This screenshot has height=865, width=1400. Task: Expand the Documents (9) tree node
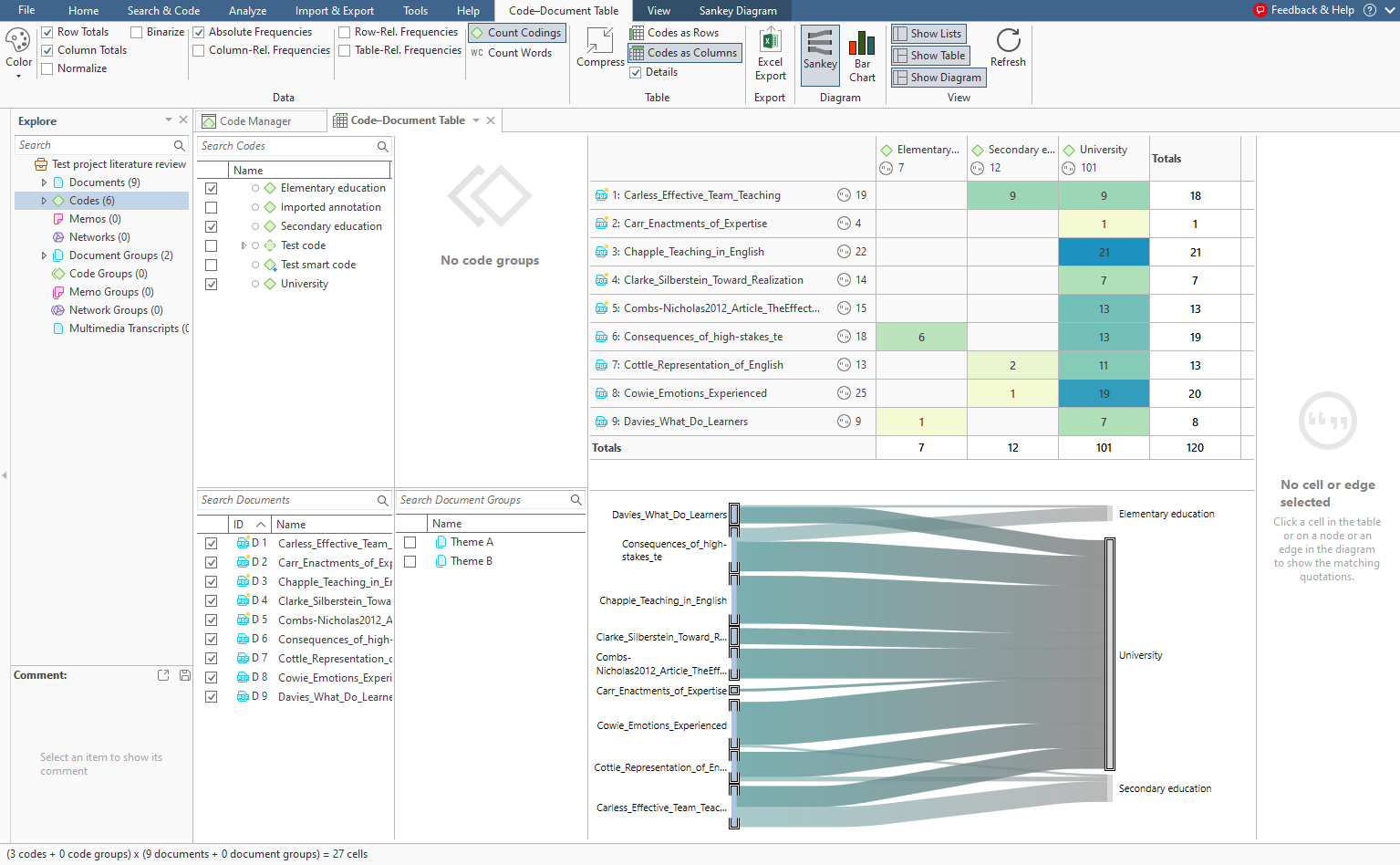click(x=44, y=182)
